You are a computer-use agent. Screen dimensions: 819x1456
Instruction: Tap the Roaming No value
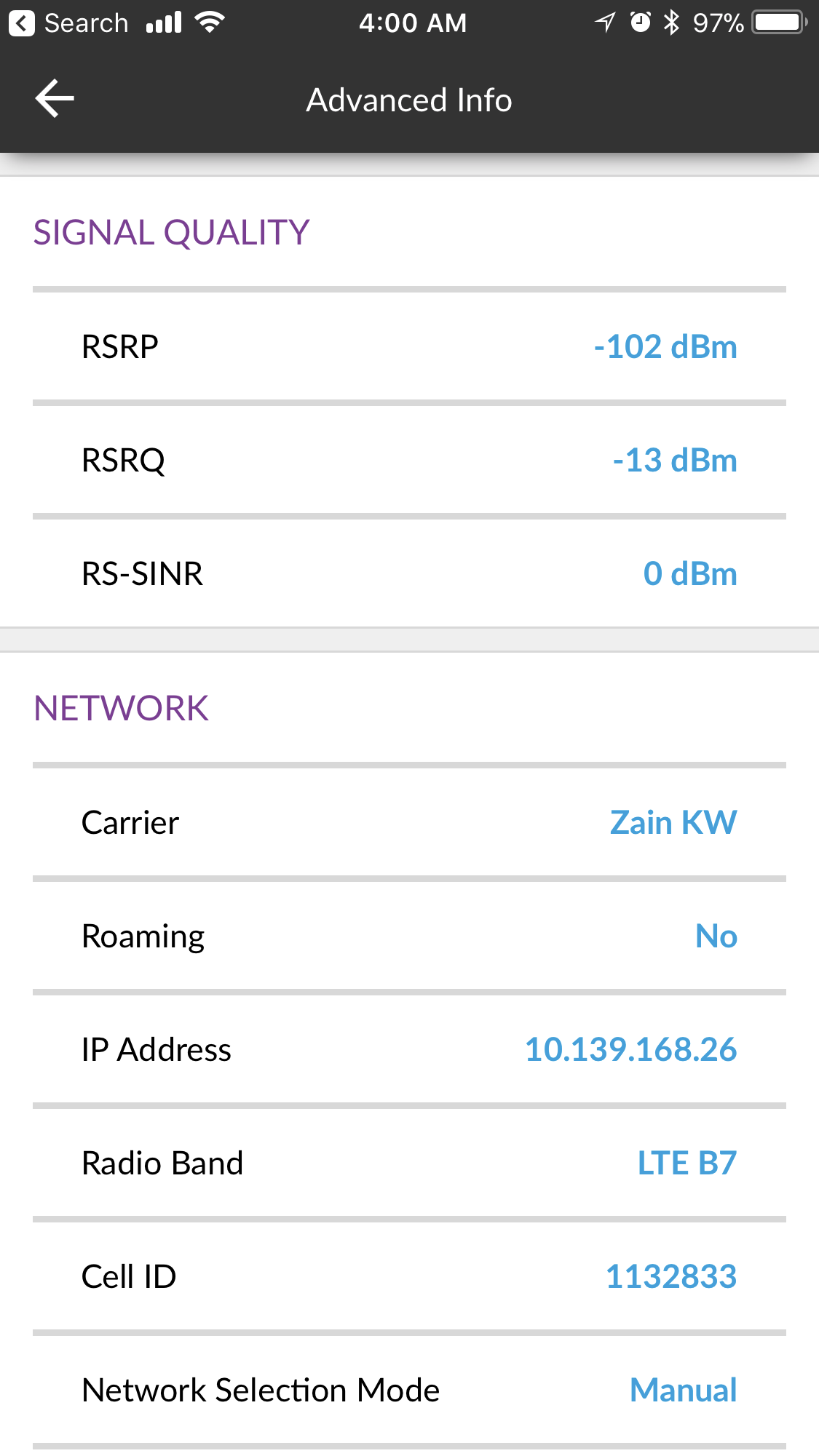[x=716, y=936]
